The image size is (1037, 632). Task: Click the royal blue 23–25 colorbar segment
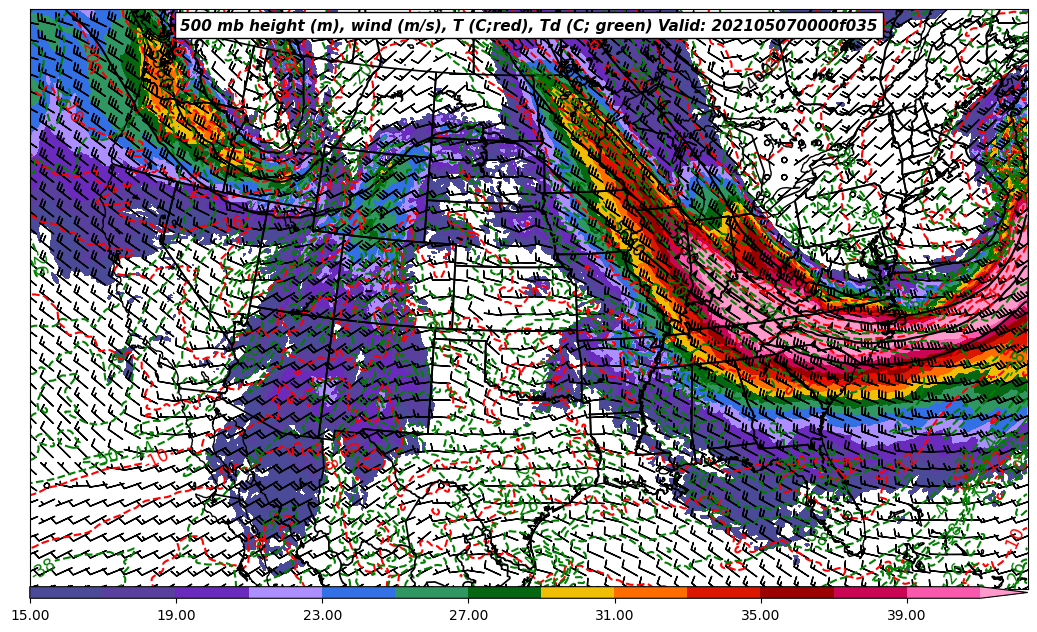358,592
